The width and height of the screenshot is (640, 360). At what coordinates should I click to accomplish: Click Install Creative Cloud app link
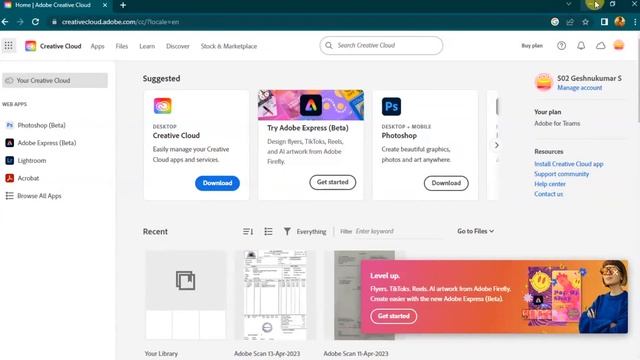point(569,164)
